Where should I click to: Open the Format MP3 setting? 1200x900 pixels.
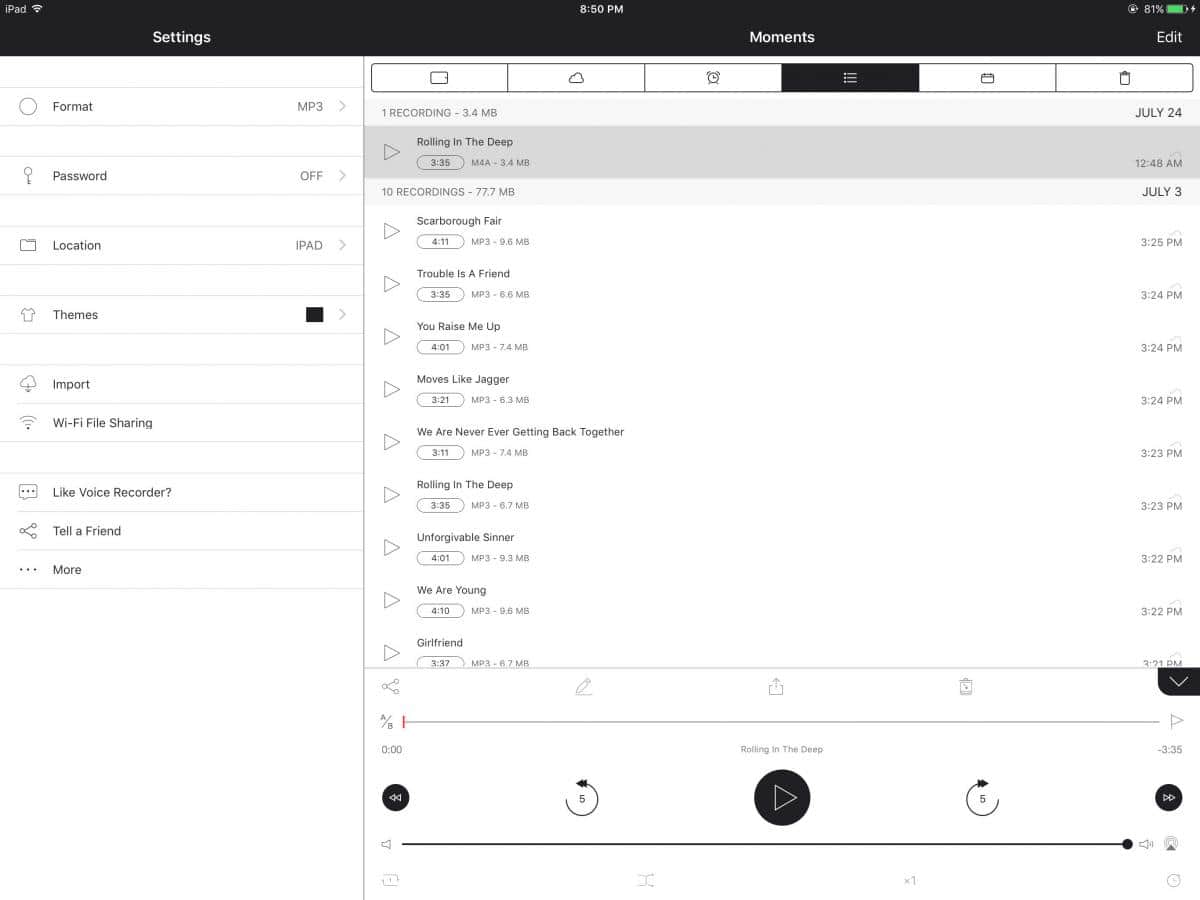pyautogui.click(x=182, y=106)
